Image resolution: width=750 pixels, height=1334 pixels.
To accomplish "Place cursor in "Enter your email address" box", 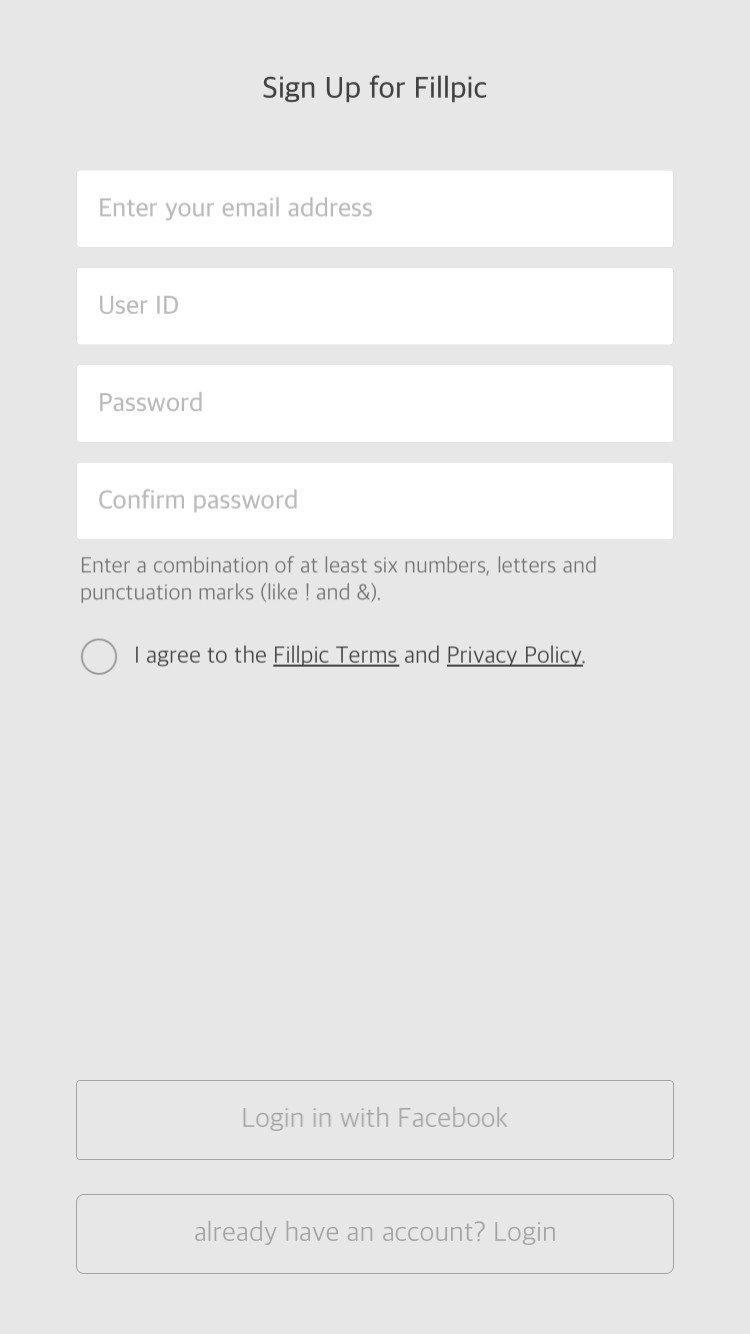I will 374,208.
